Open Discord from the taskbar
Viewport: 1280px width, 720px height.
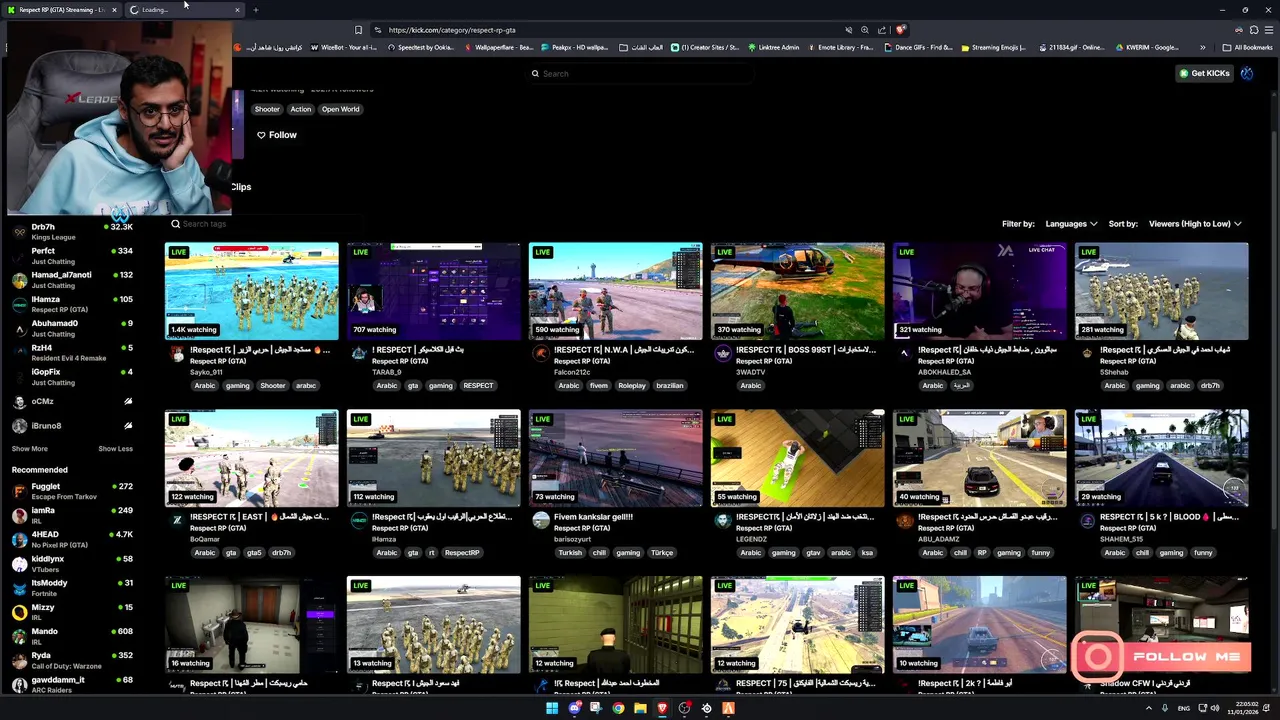[575, 708]
